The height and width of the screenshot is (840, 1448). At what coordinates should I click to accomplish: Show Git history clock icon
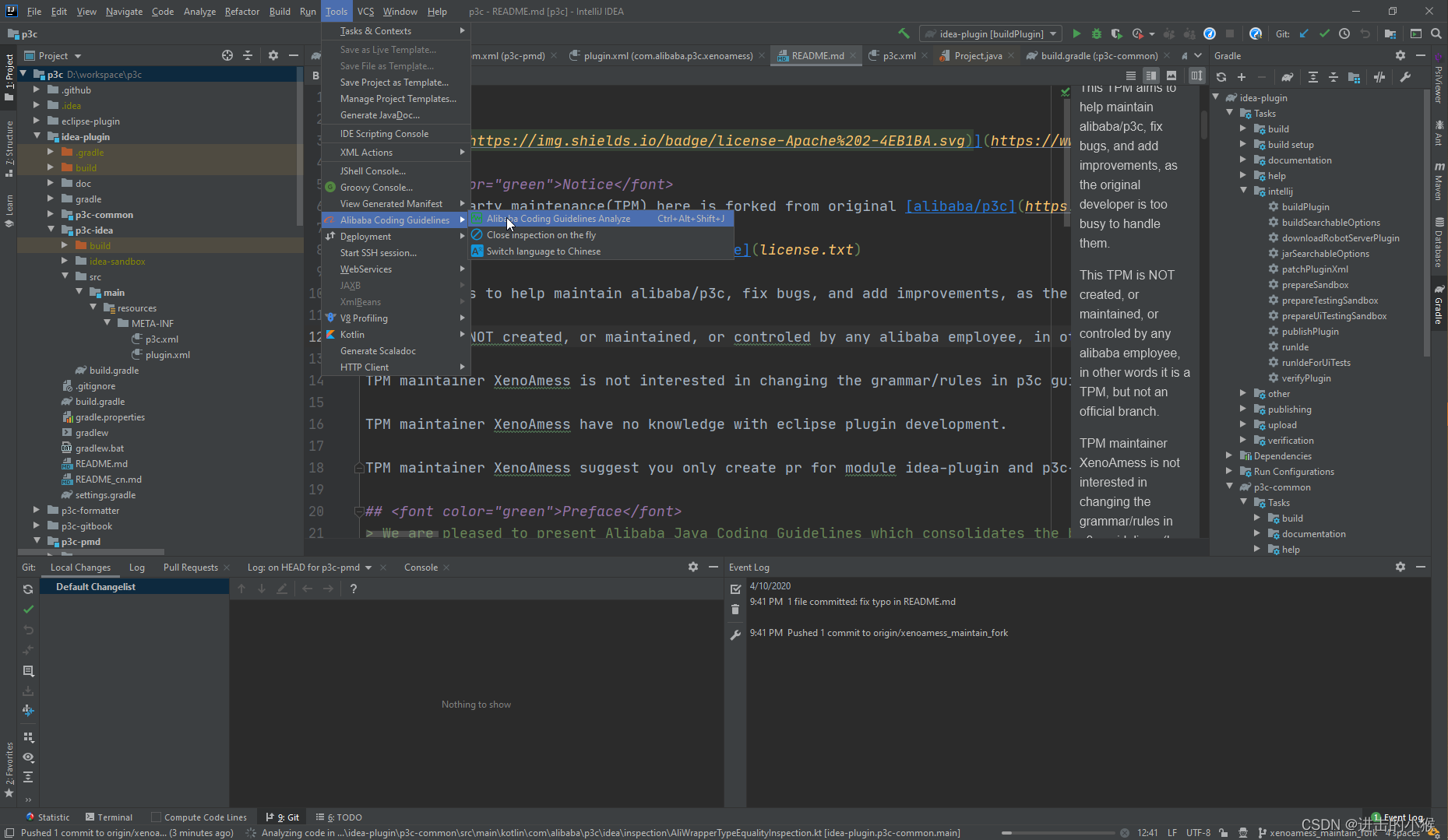(x=1344, y=33)
